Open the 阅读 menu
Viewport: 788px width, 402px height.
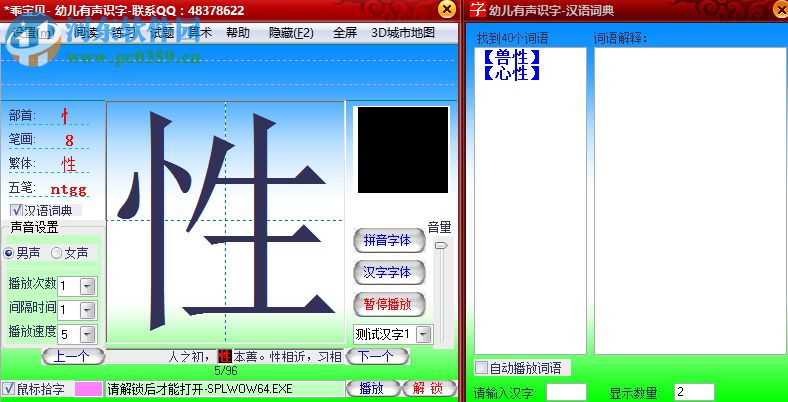coord(86,33)
